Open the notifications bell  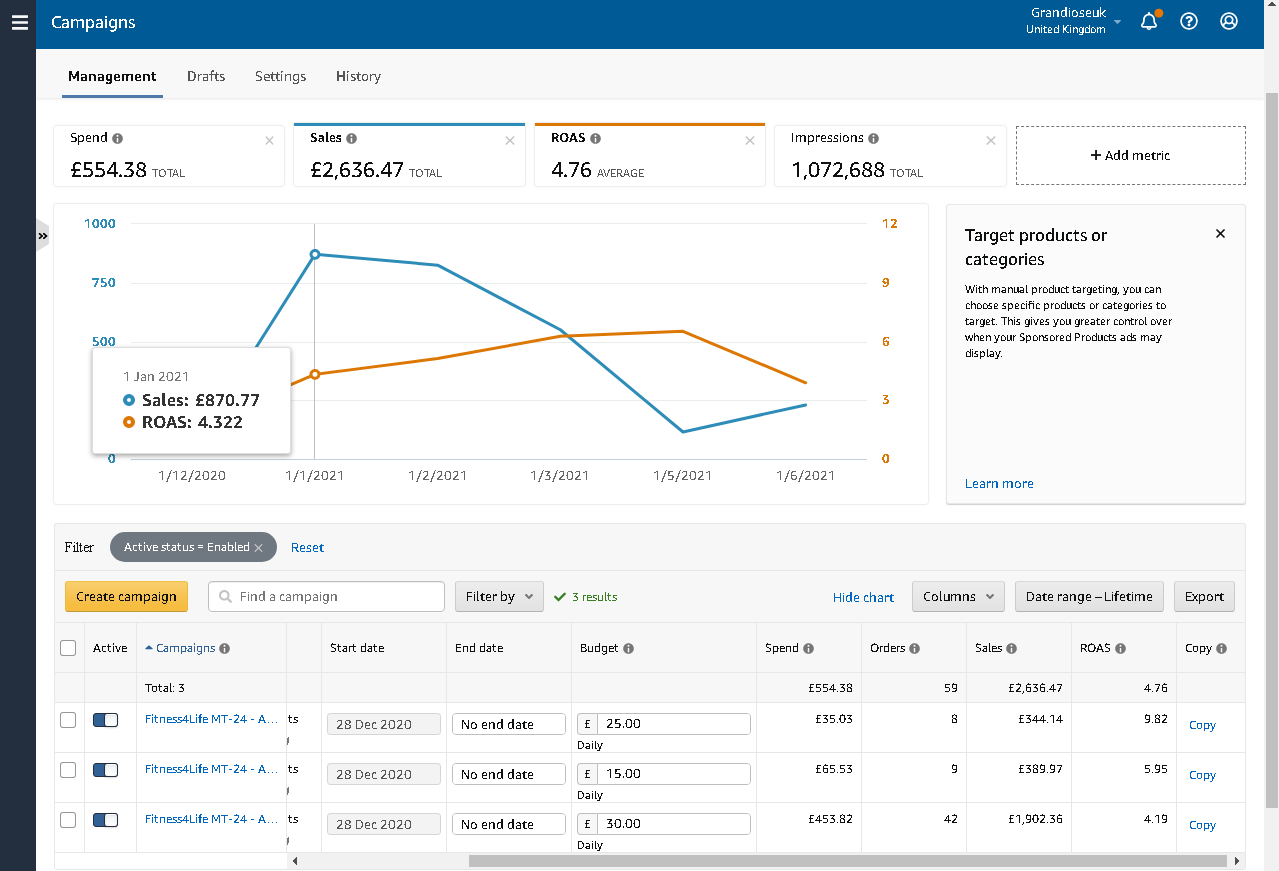point(1149,22)
